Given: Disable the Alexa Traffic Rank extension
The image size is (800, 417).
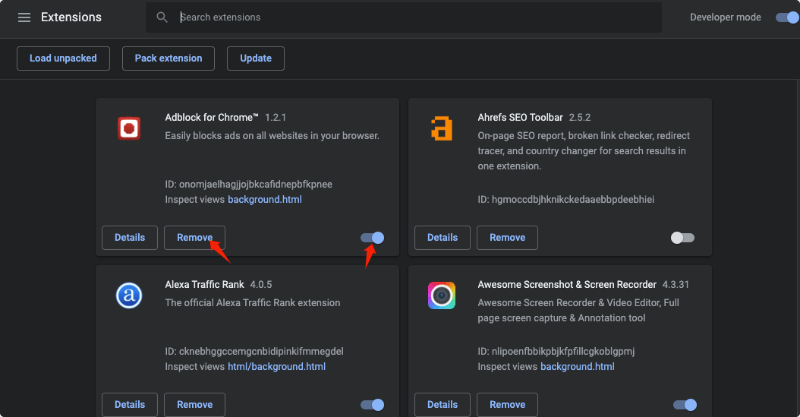Looking at the screenshot, I should coord(372,405).
